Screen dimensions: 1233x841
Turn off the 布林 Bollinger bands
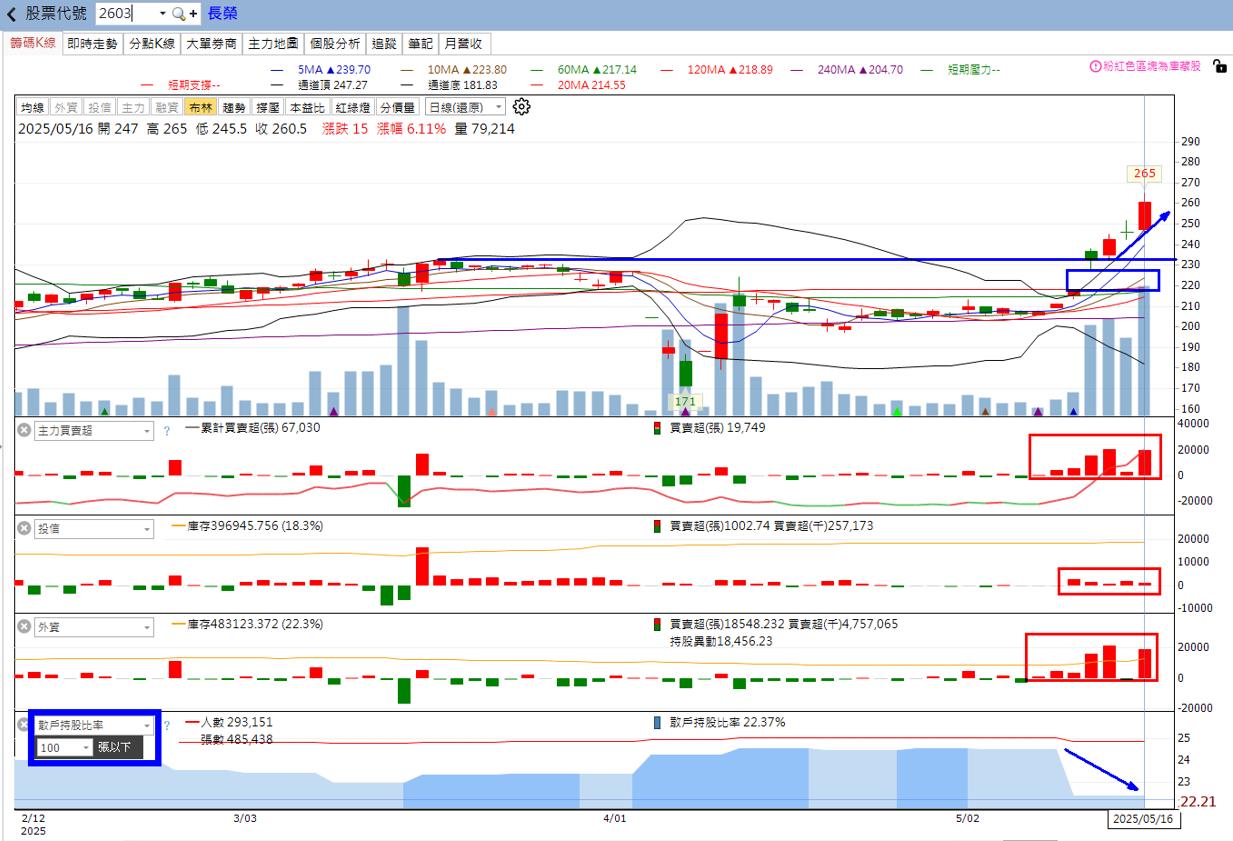201,107
